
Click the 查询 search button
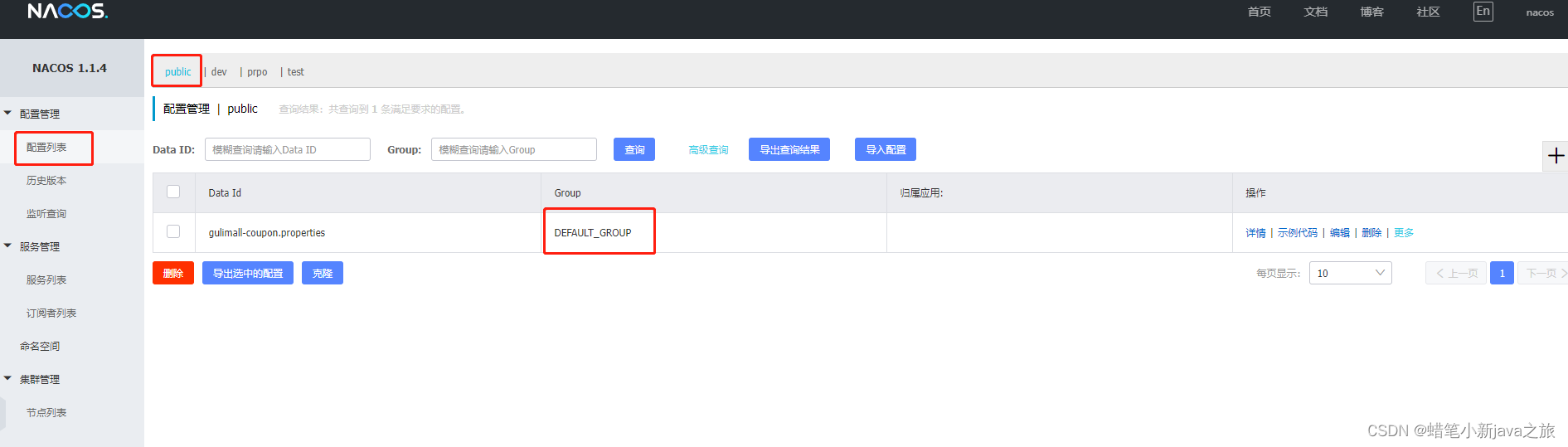point(634,149)
